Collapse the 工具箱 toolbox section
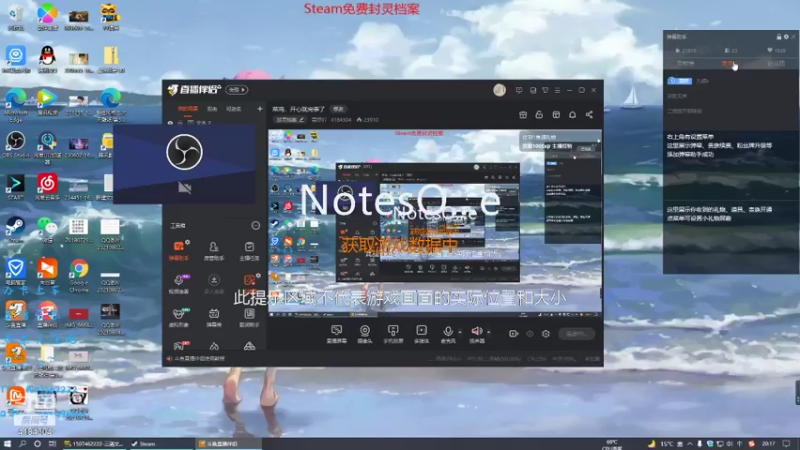 click(256, 226)
